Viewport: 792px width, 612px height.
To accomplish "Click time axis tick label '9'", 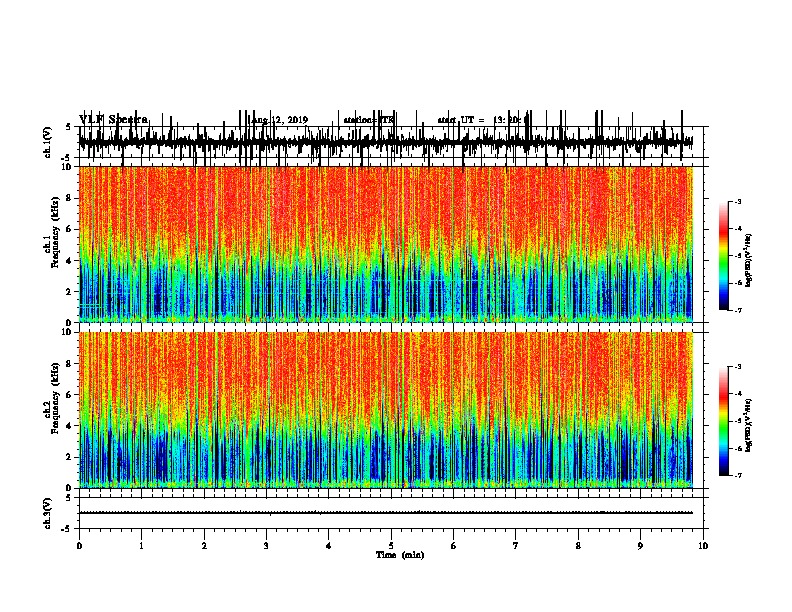I will tap(640, 546).
